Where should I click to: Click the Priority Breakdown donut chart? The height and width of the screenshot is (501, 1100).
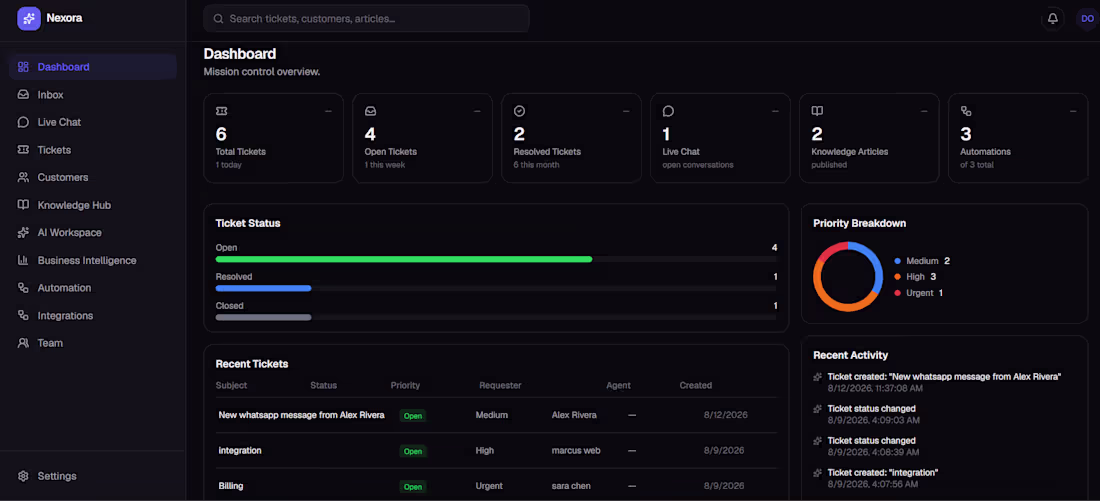tap(847, 276)
